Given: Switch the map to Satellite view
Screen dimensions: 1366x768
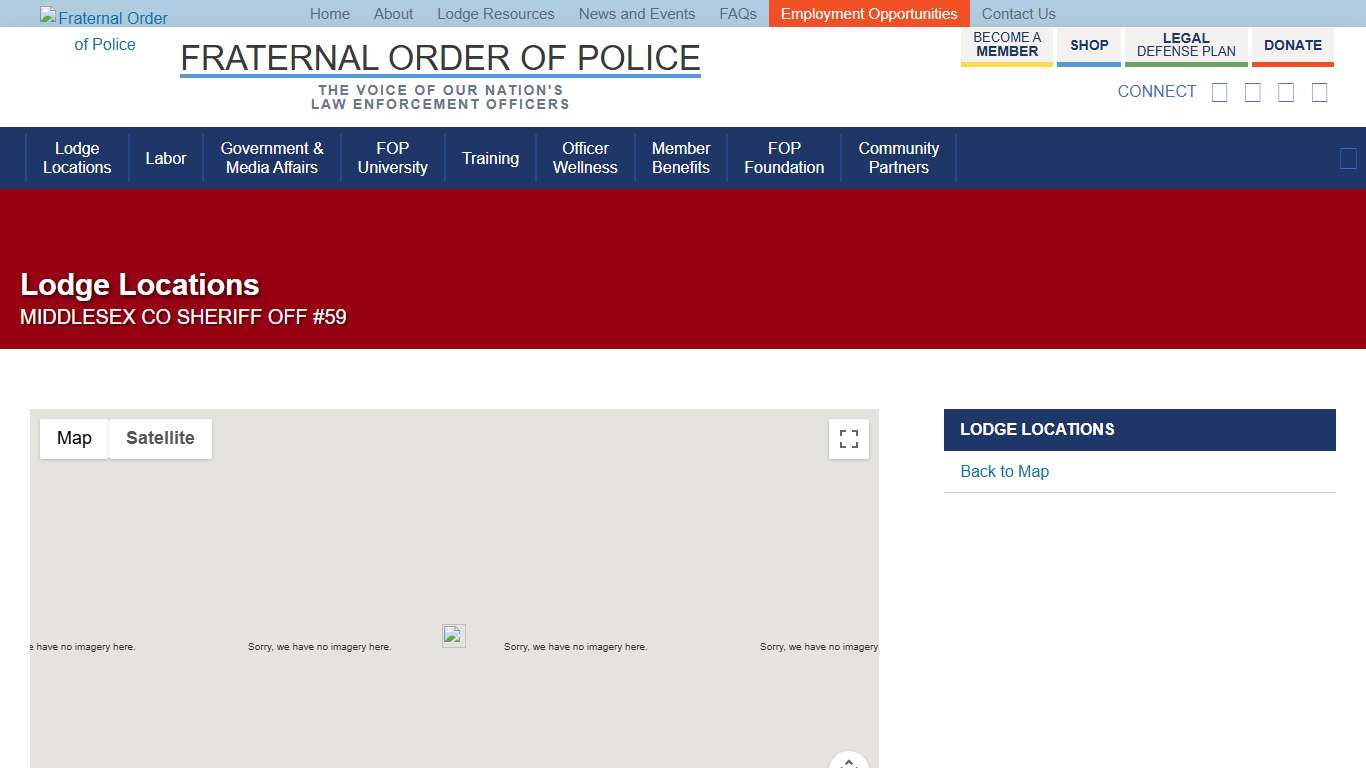Looking at the screenshot, I should coord(160,438).
